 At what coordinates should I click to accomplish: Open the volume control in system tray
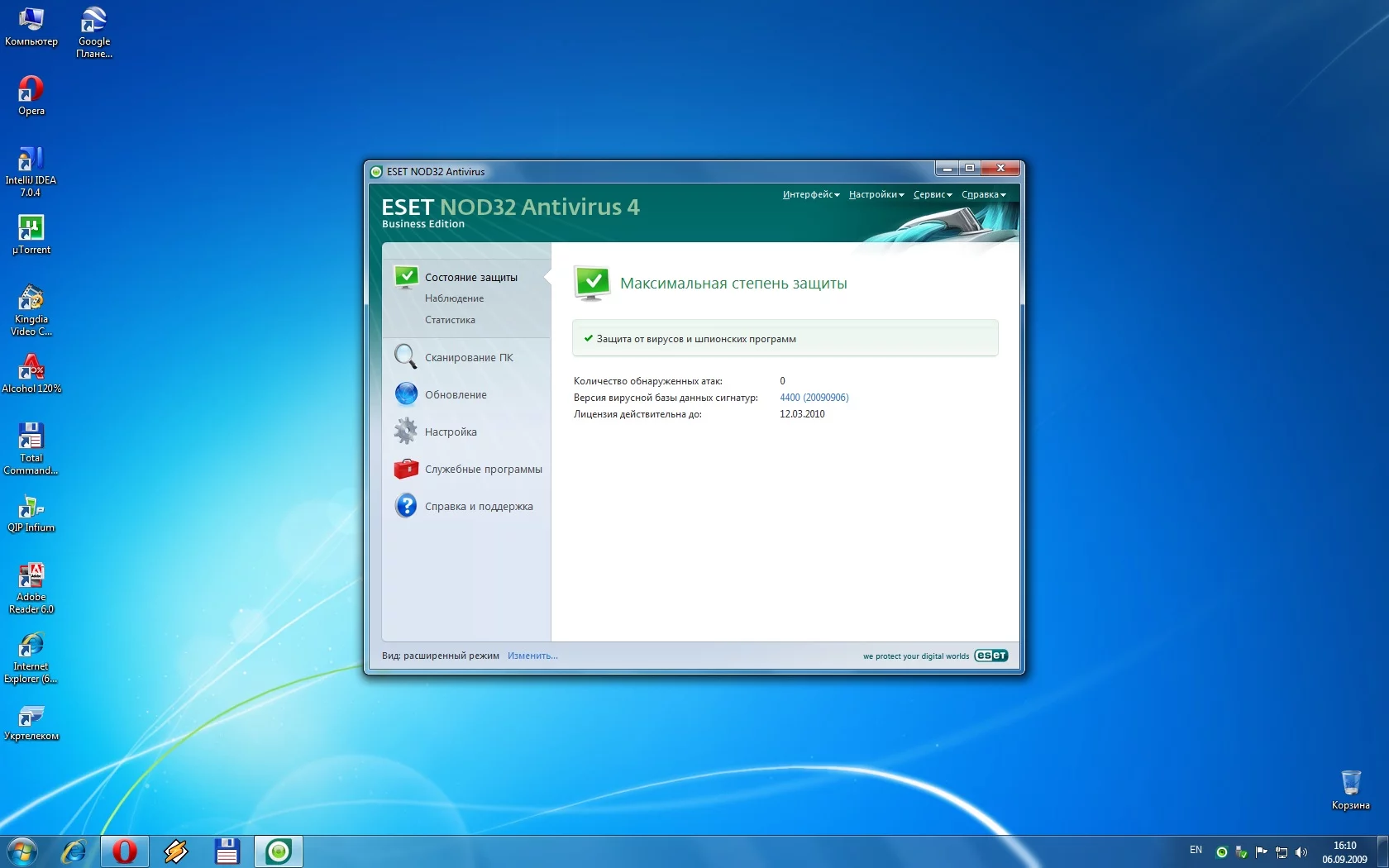click(1301, 852)
